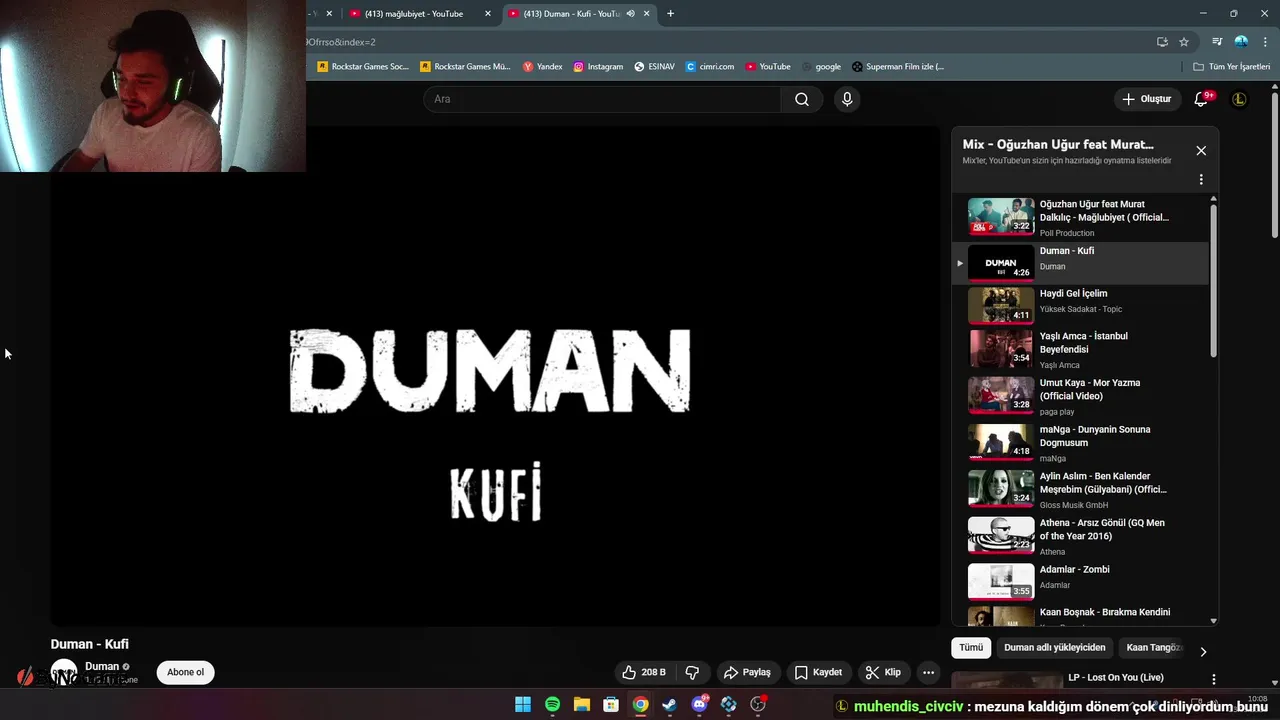1280x720 pixels.
Task: Close the mağlubiyet YouTube tab
Action: tap(488, 14)
